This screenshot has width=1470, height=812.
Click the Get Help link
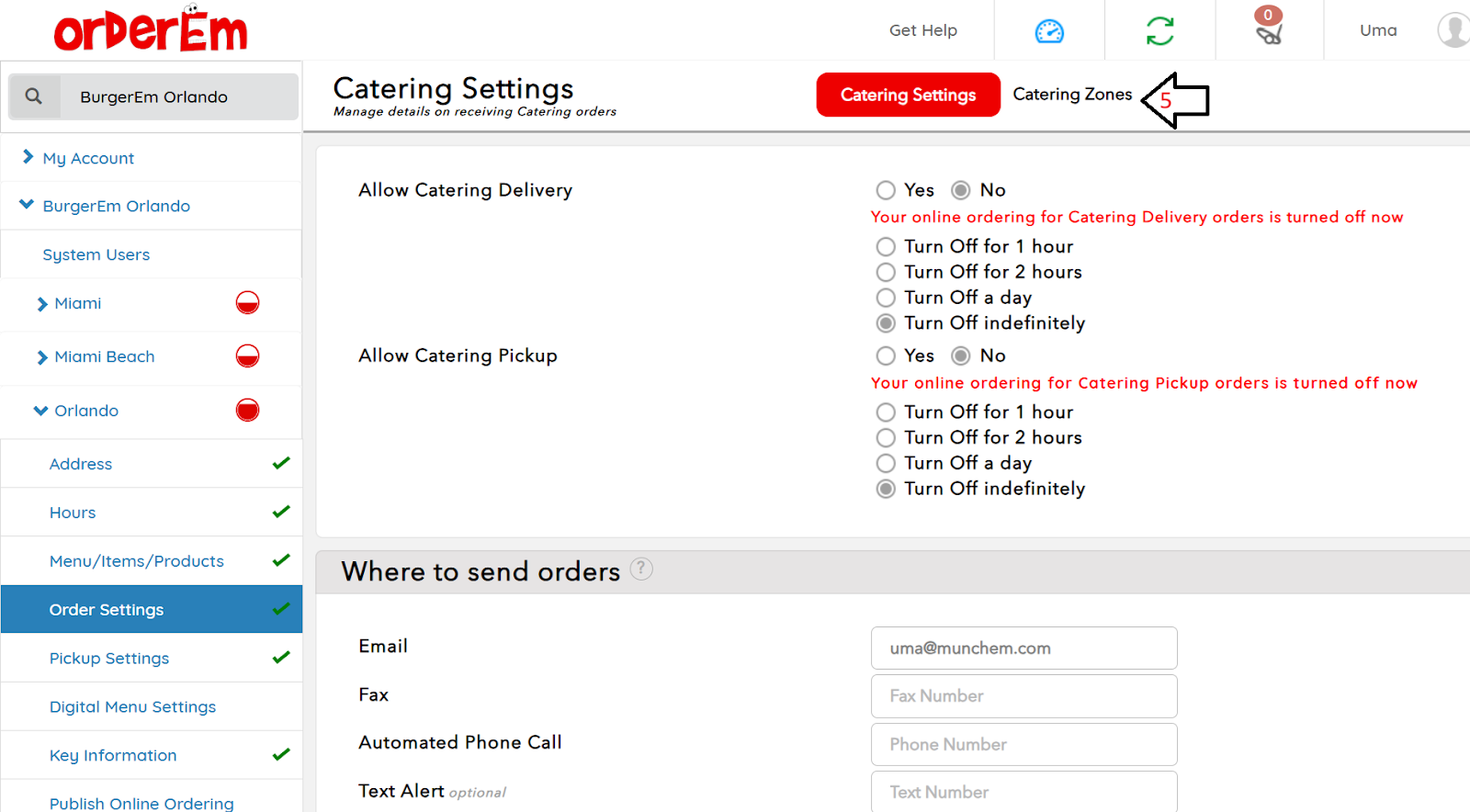pyautogui.click(x=922, y=30)
